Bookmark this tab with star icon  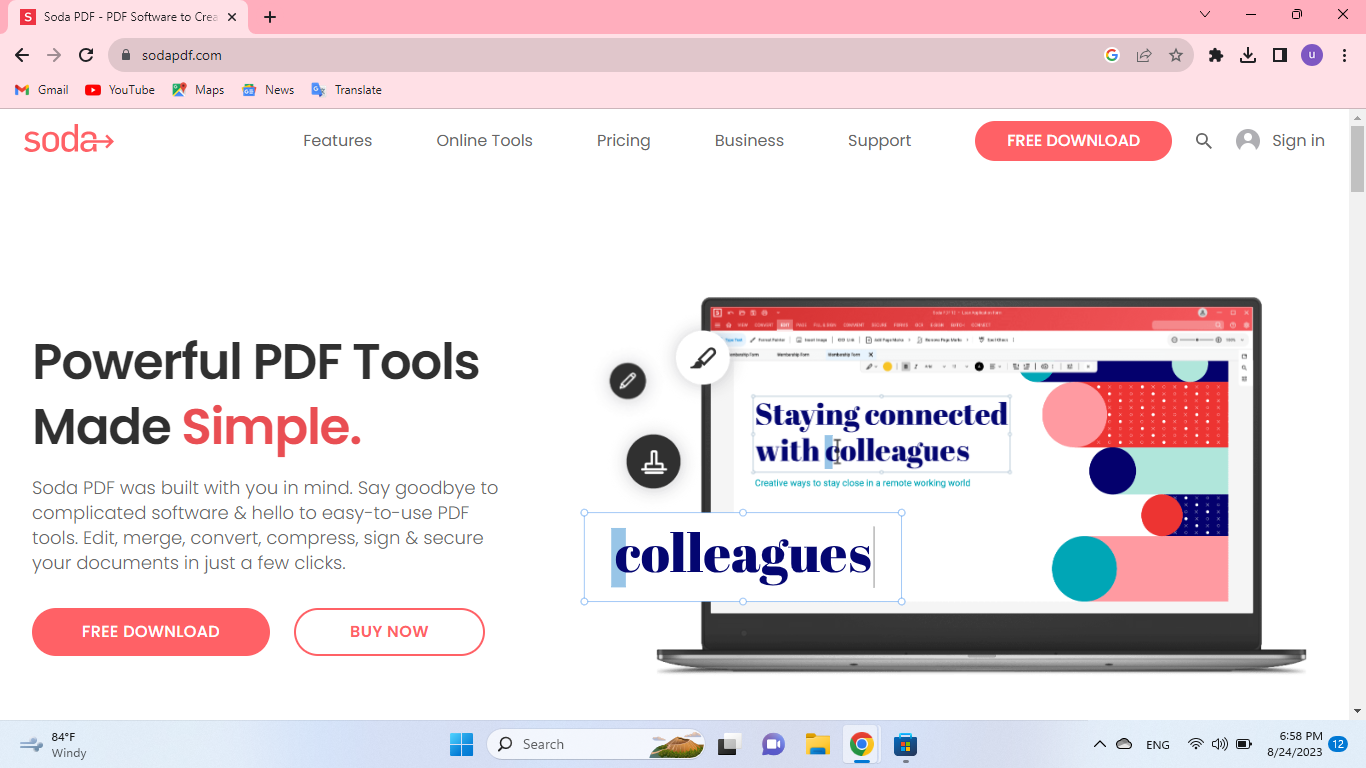pyautogui.click(x=1176, y=55)
